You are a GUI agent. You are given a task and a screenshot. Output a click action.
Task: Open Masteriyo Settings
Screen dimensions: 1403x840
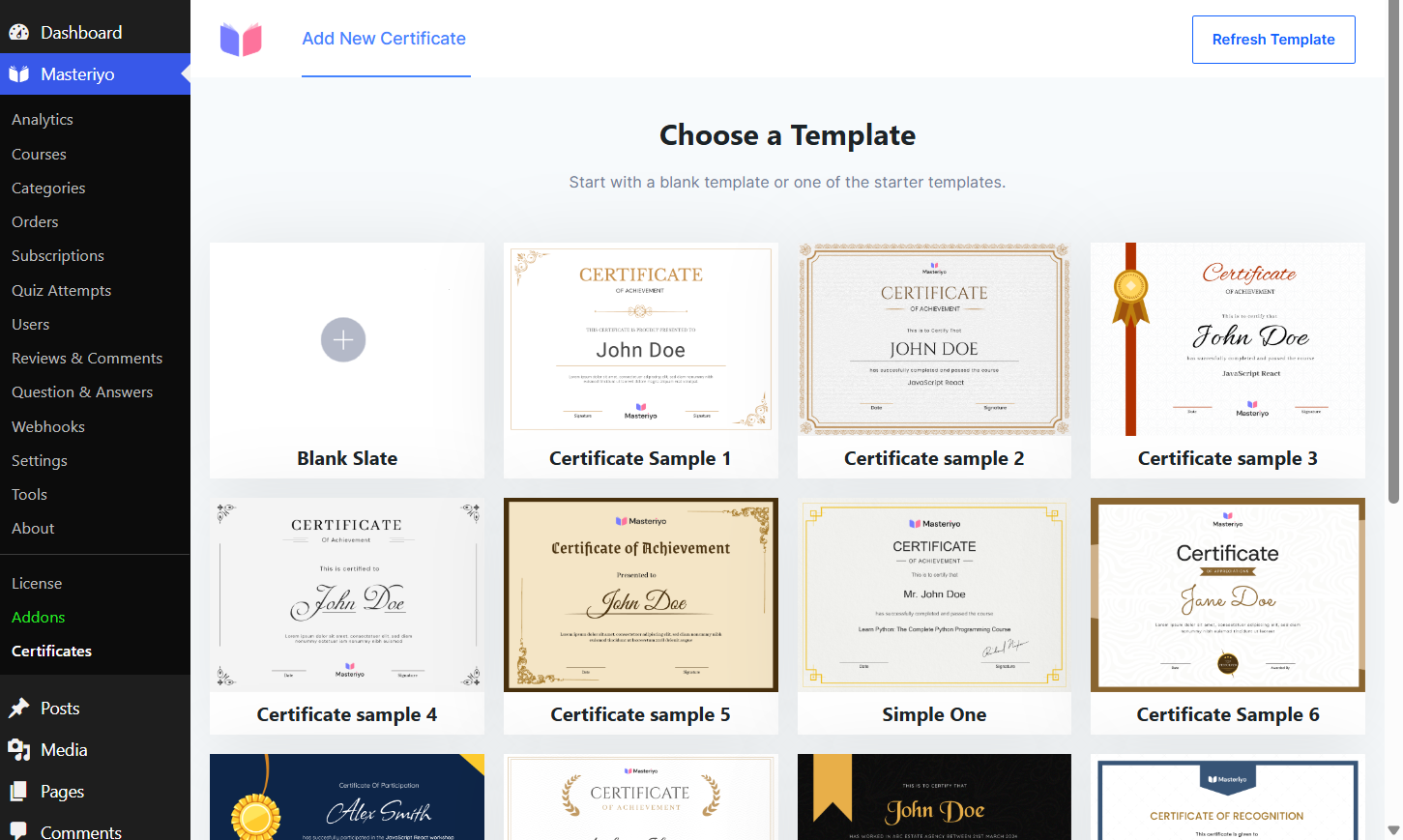click(x=40, y=460)
